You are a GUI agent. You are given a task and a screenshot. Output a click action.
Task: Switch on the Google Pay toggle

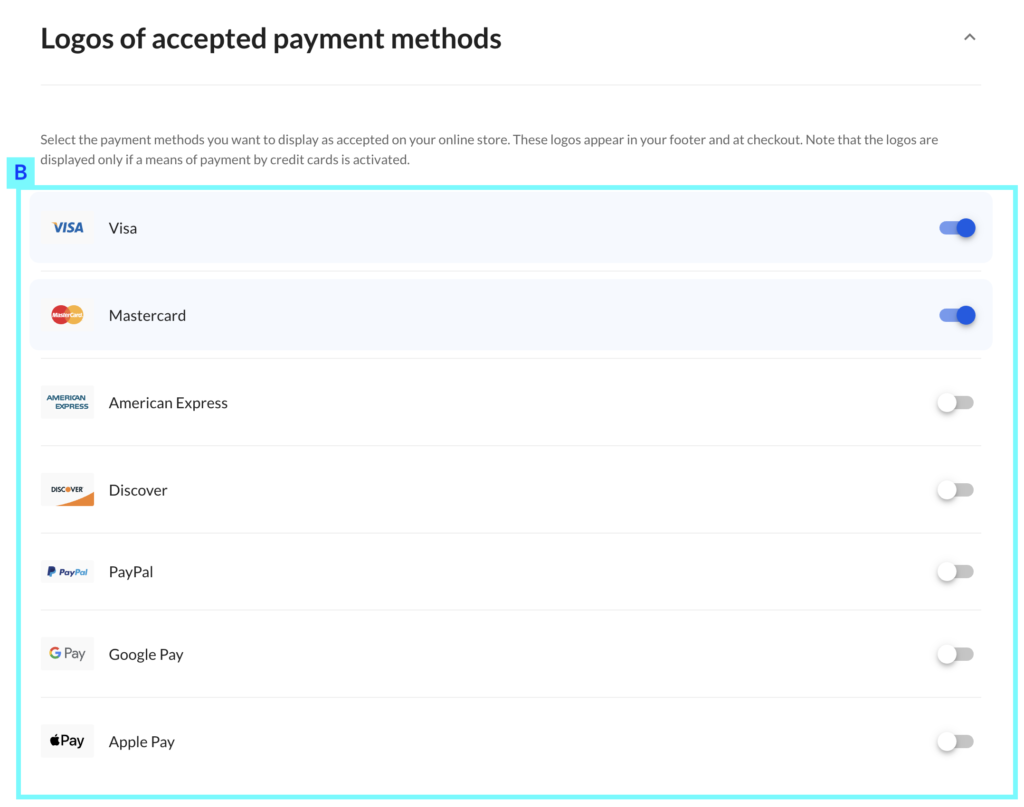pyautogui.click(x=955, y=654)
